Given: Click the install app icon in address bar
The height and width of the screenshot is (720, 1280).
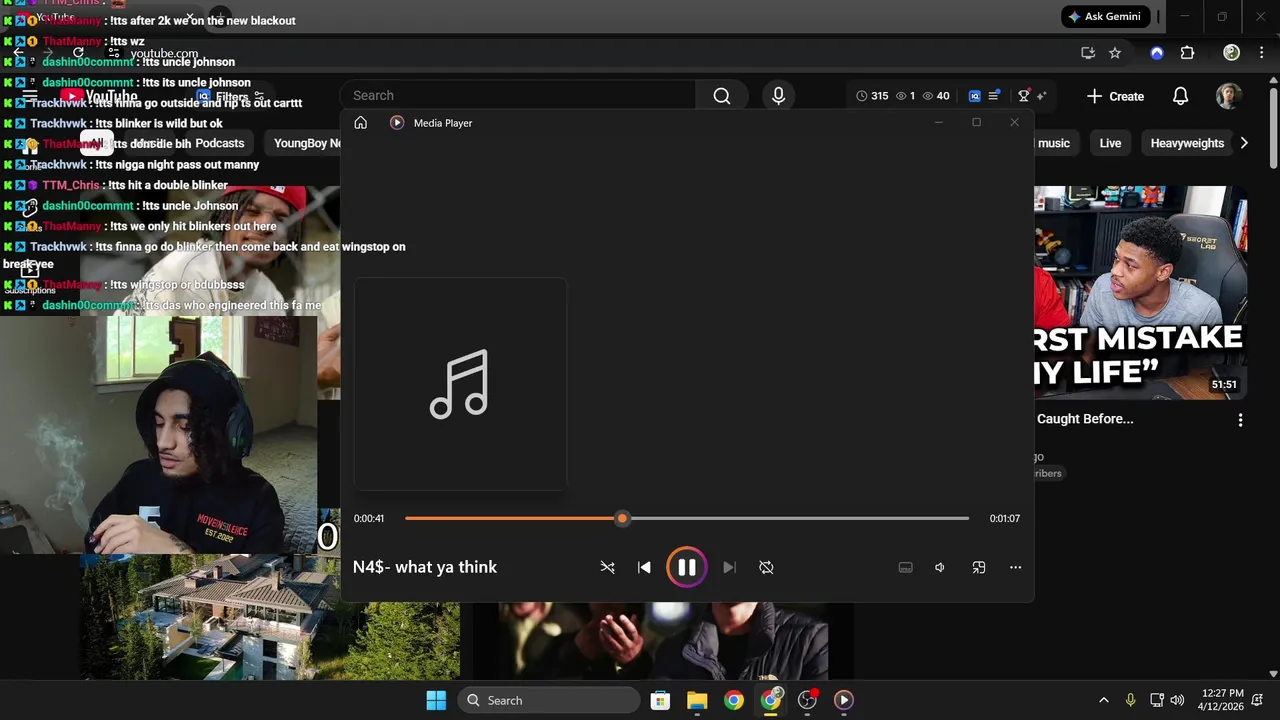Looking at the screenshot, I should (1088, 53).
